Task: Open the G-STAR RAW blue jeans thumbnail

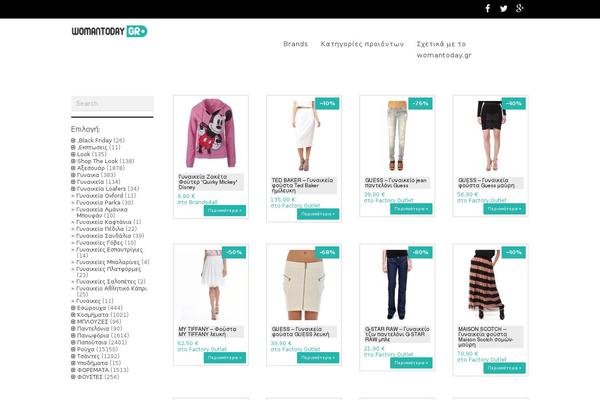Action: (x=397, y=284)
